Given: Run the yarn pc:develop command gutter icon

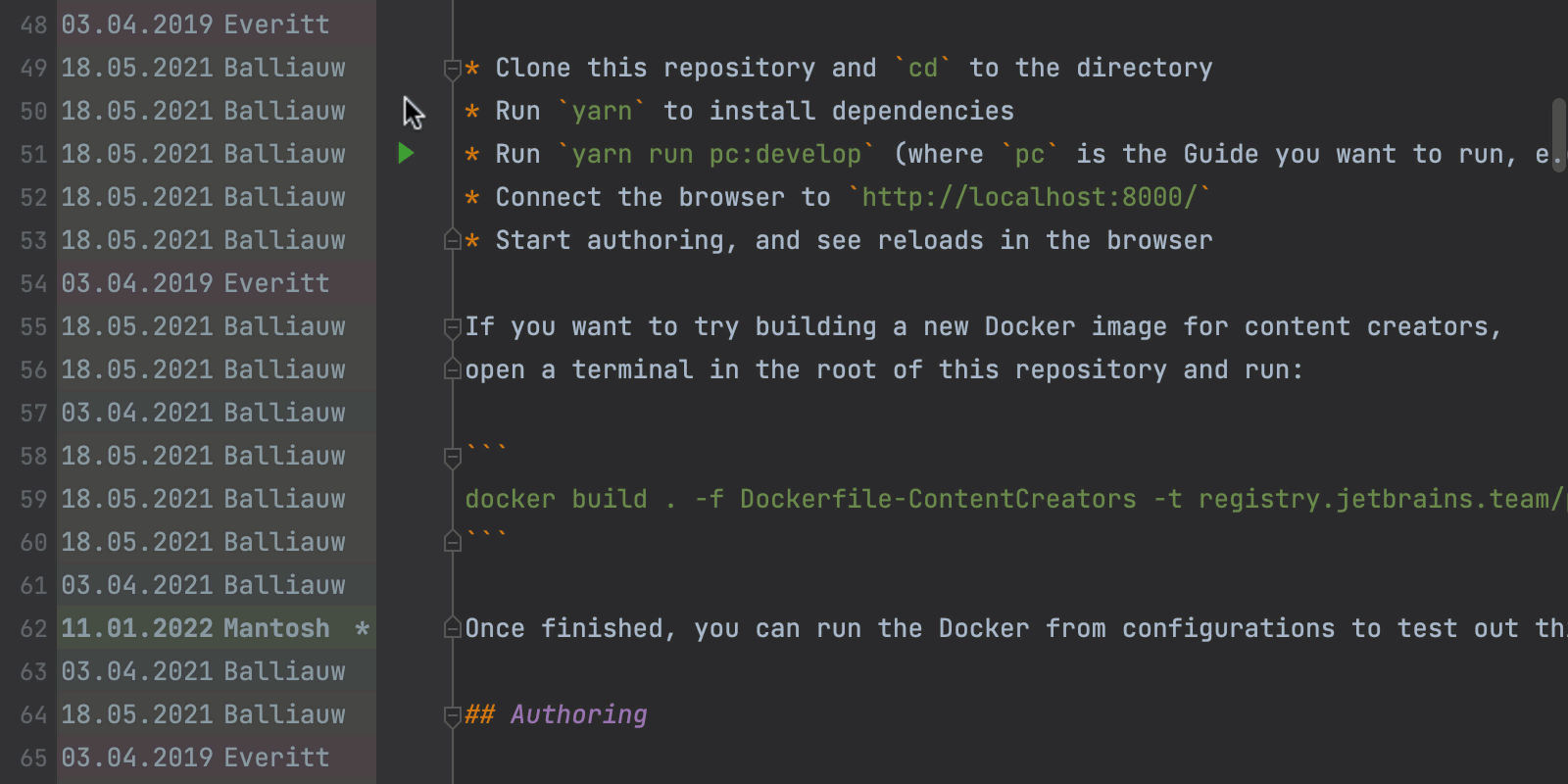Looking at the screenshot, I should coord(406,153).
